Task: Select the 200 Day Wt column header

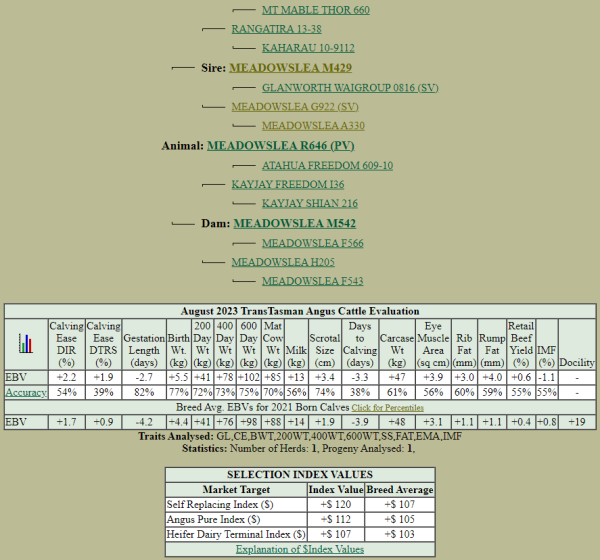Action: [x=202, y=344]
